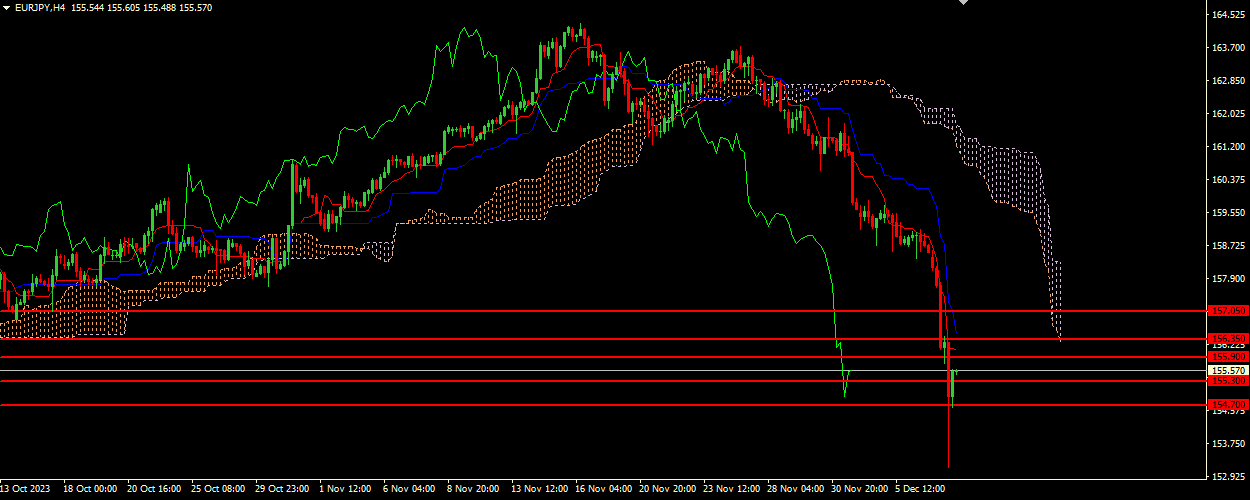This screenshot has width=1250, height=500.
Task: Click the EURJPY,H4 symbol title text
Action: click(x=40, y=7)
